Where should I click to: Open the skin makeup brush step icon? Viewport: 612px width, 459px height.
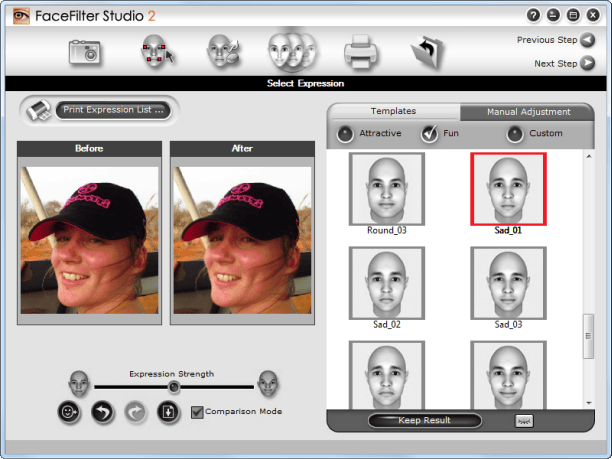pos(223,51)
